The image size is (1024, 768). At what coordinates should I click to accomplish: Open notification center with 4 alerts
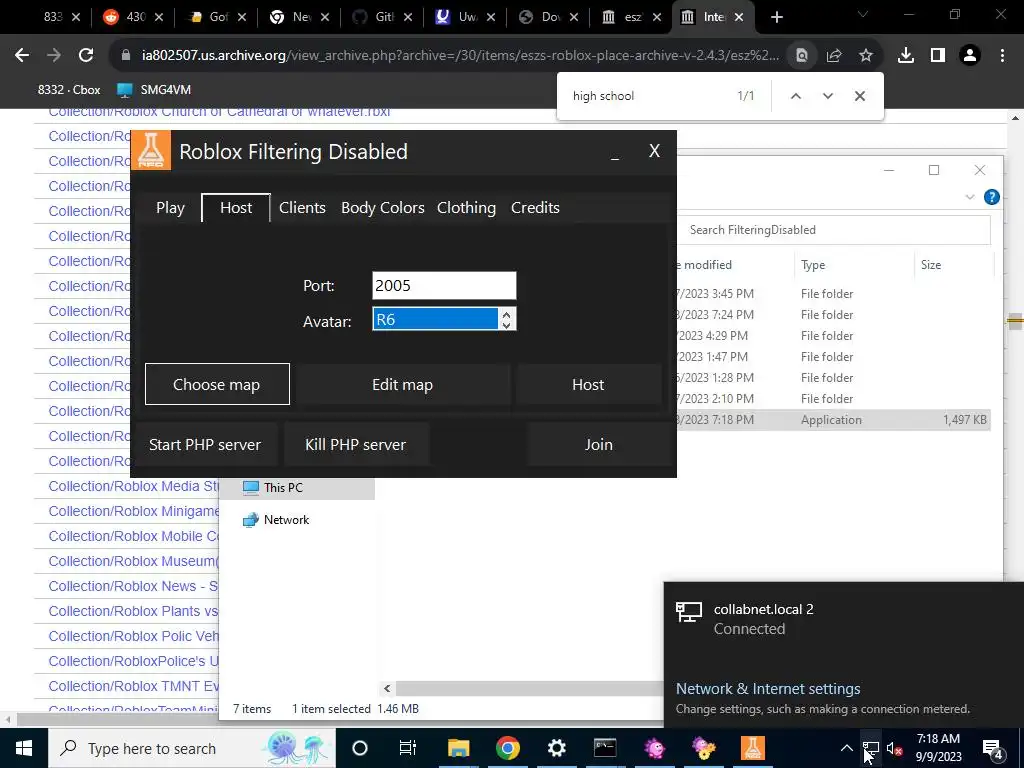click(x=992, y=750)
